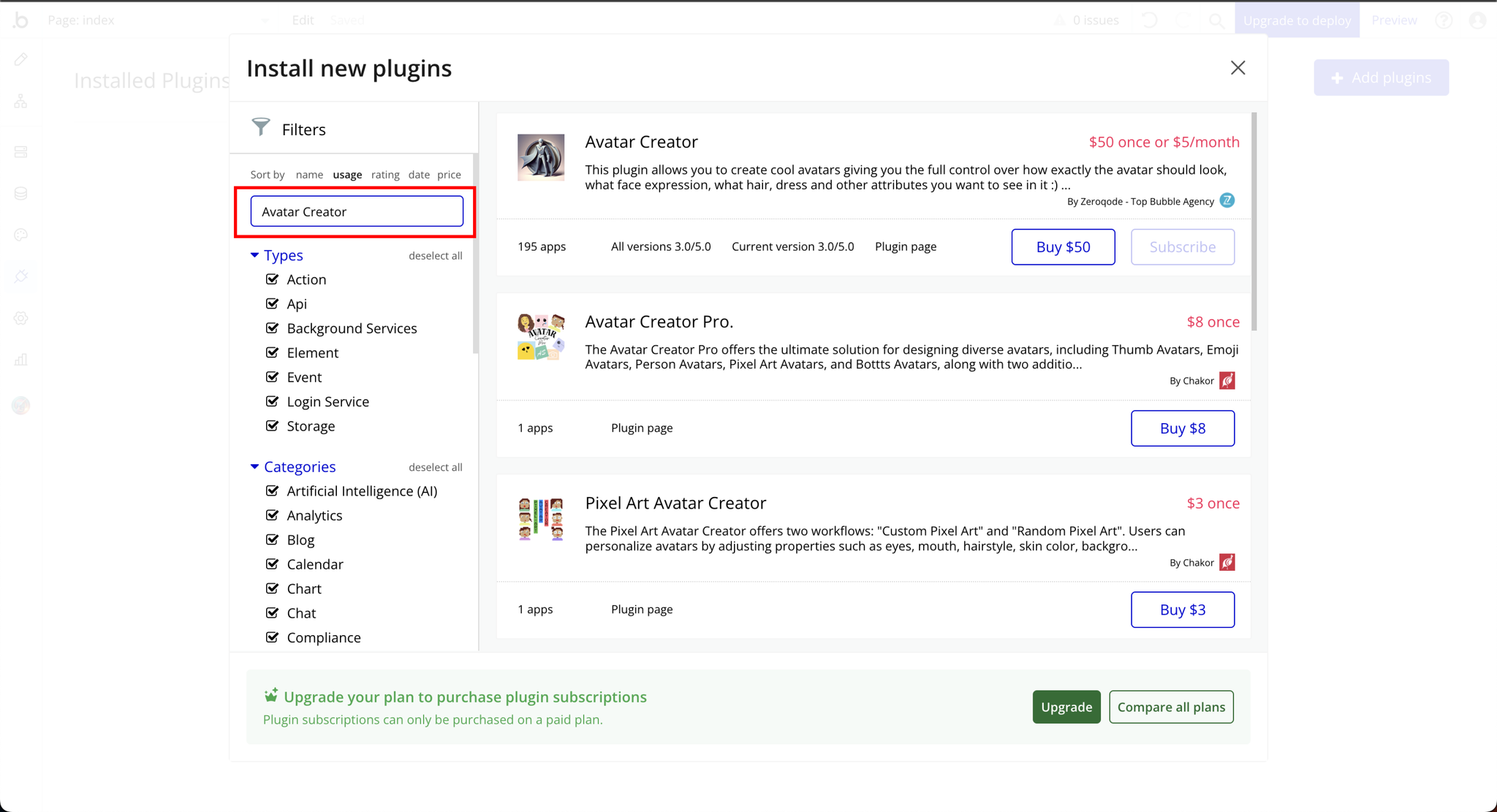Screen dimensions: 1497x812
Task: Click the Plugin page link for Pixel Art Avatar Creator
Action: (x=641, y=609)
